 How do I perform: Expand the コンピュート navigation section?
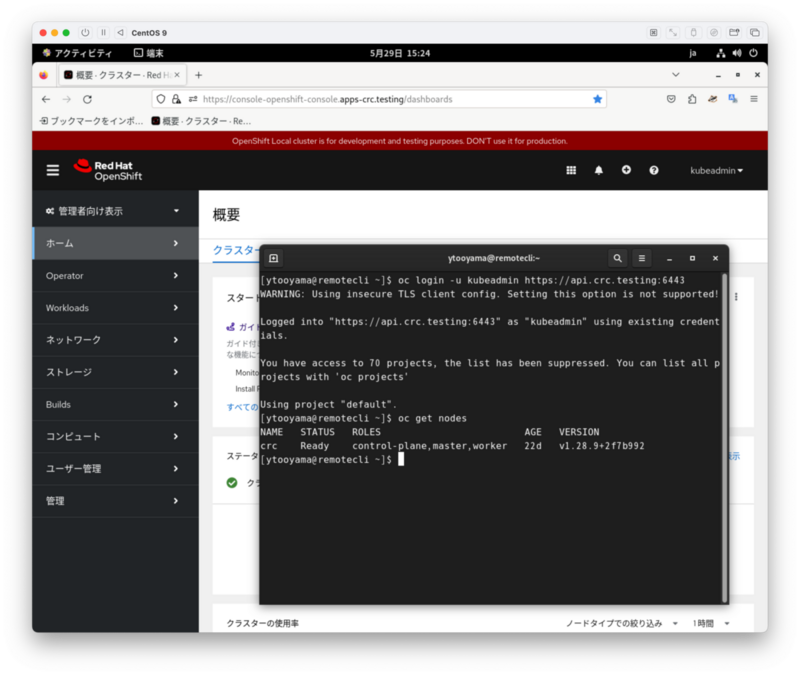click(115, 436)
